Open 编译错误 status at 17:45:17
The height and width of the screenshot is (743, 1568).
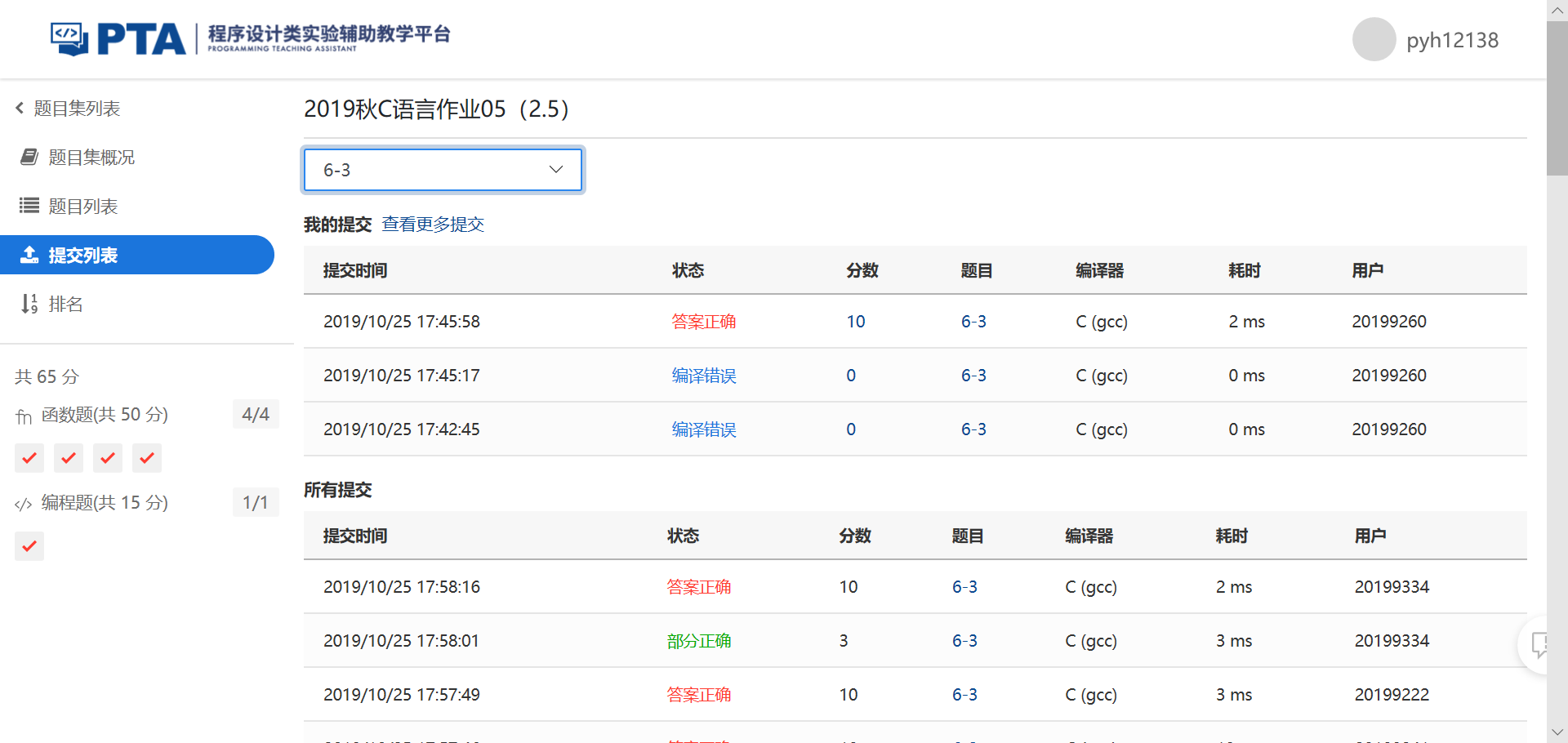[x=704, y=376]
